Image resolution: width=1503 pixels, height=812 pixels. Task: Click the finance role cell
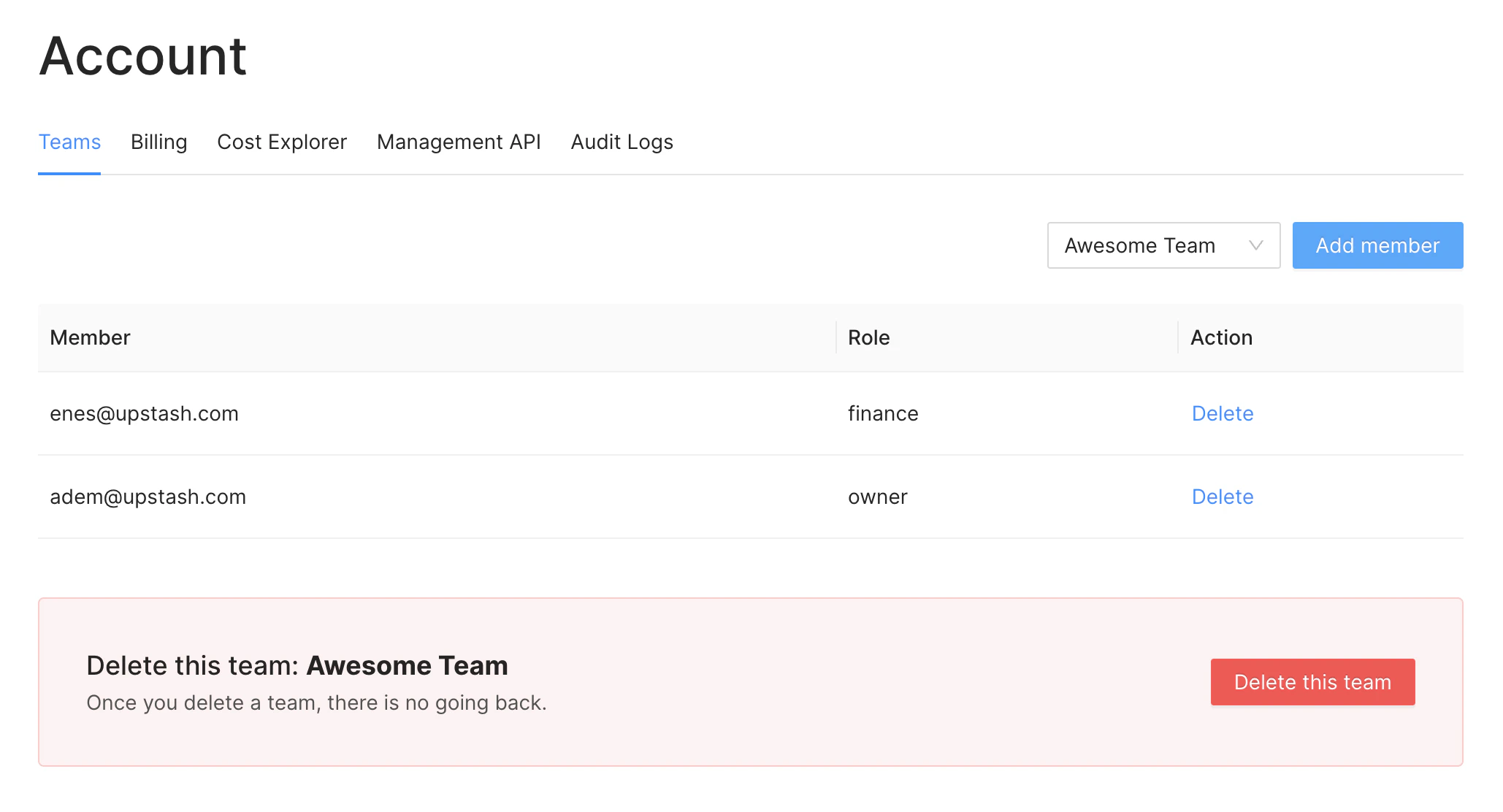click(882, 413)
